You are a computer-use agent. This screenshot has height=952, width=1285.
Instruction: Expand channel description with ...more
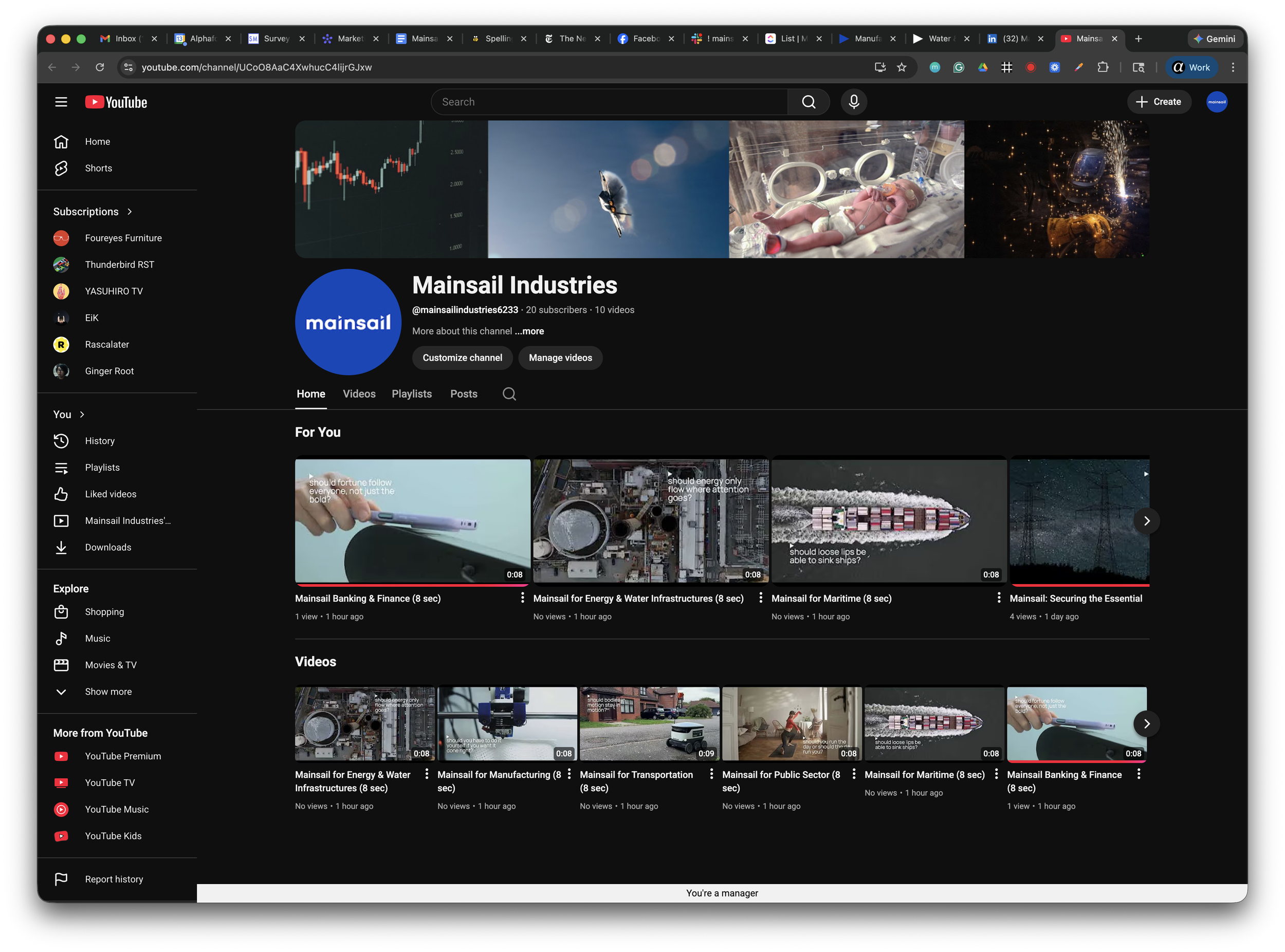pyautogui.click(x=529, y=331)
